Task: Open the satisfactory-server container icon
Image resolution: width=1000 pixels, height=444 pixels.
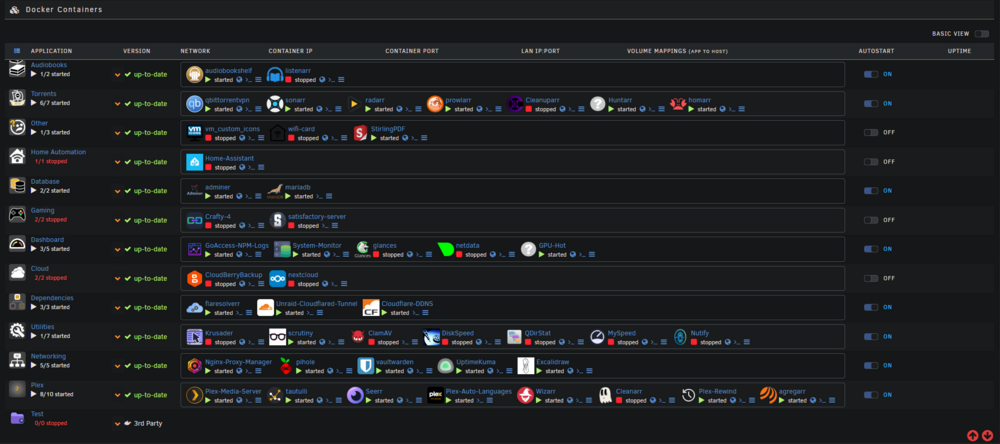Action: click(277, 220)
